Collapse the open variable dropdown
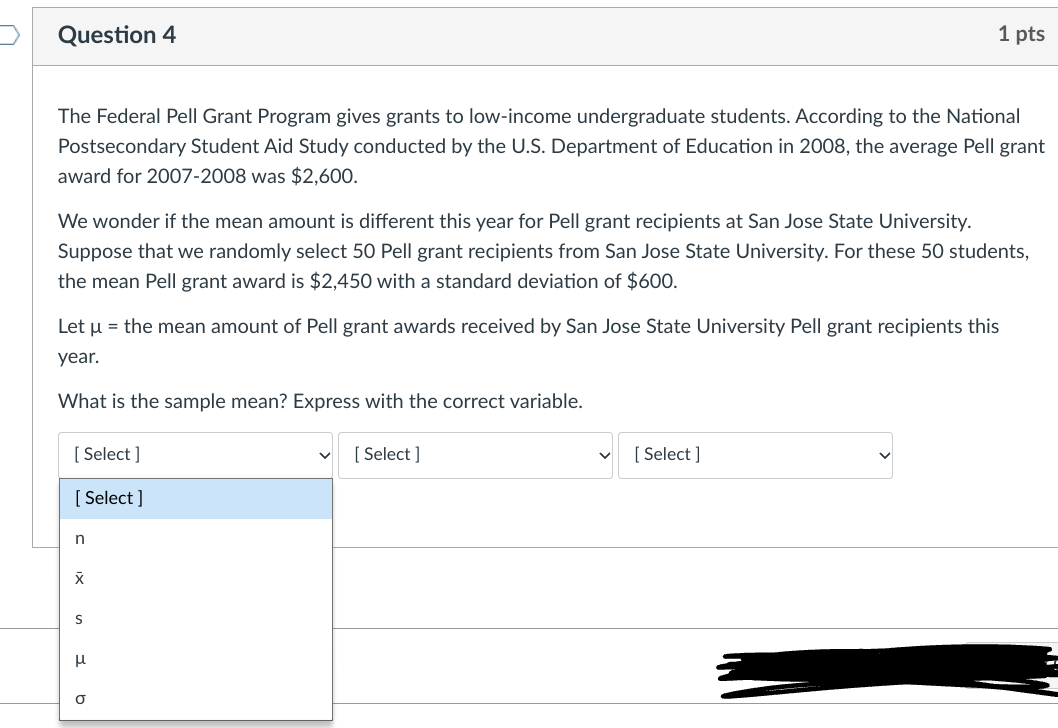Viewport: 1058px width, 728px height. (x=195, y=455)
